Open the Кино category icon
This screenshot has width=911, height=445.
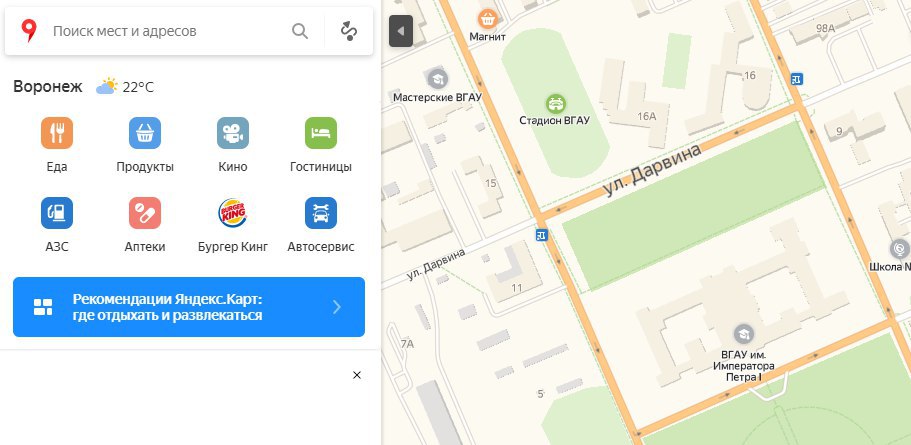[x=233, y=133]
